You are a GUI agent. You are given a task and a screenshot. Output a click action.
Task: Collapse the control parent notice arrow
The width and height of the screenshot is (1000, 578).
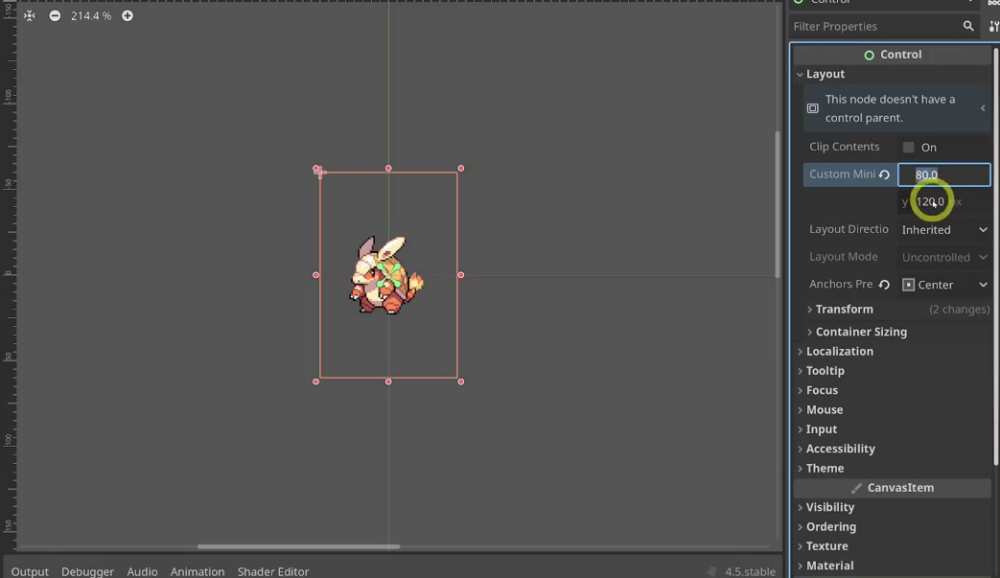(x=983, y=108)
